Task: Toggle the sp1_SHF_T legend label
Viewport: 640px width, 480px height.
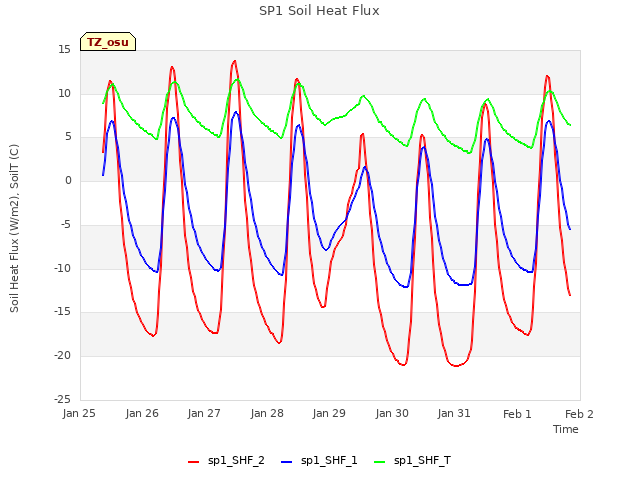Action: pyautogui.click(x=422, y=460)
